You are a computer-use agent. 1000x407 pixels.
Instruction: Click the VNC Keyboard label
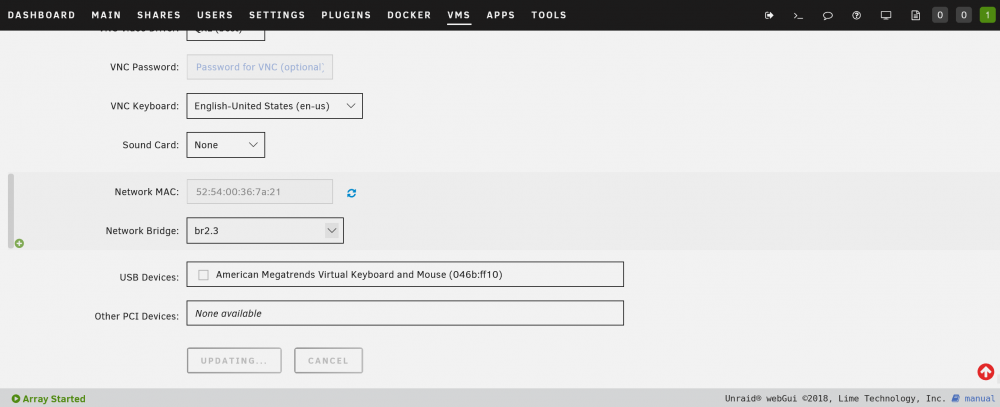(145, 106)
